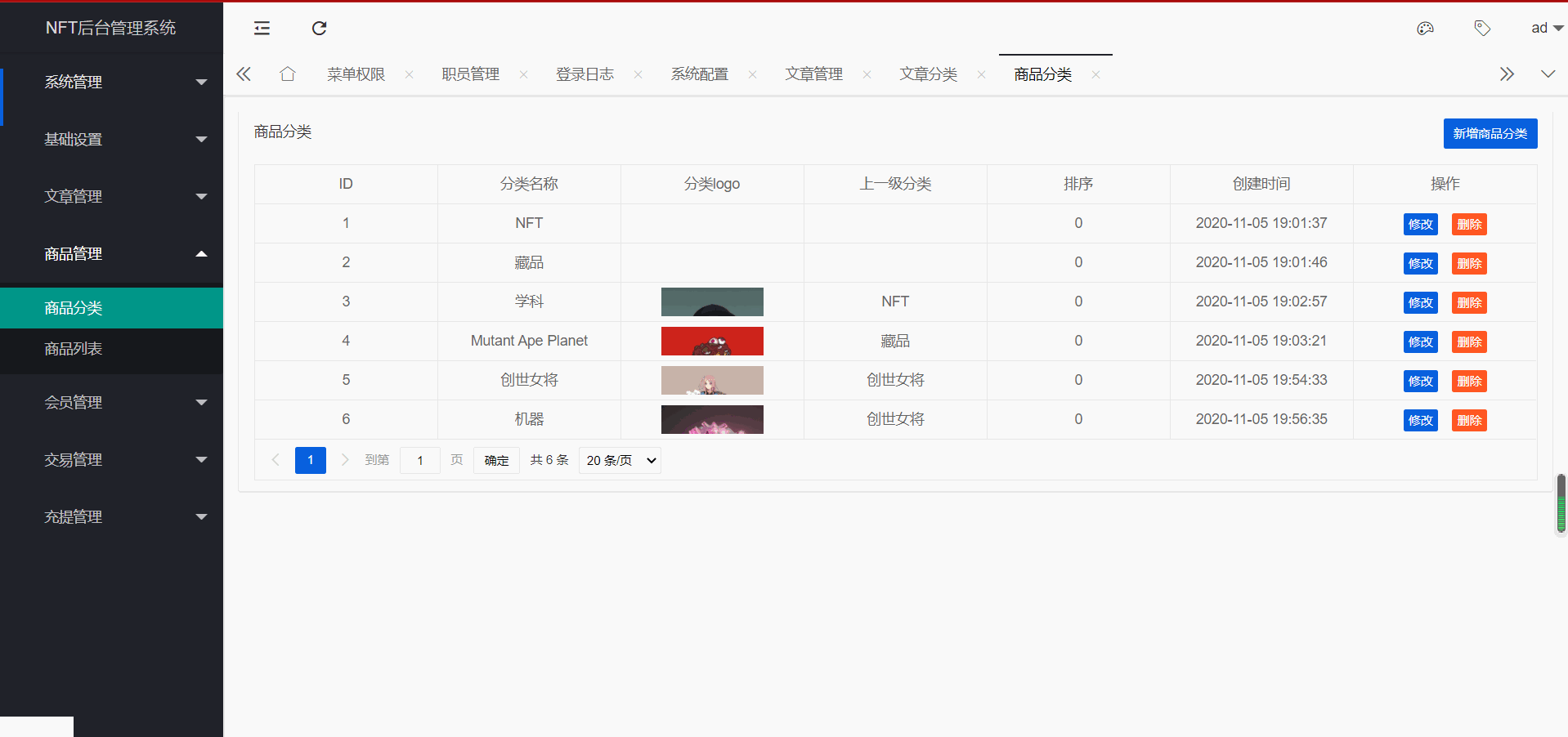
Task: Select 商品列表 in the sidebar
Action: [x=74, y=350]
